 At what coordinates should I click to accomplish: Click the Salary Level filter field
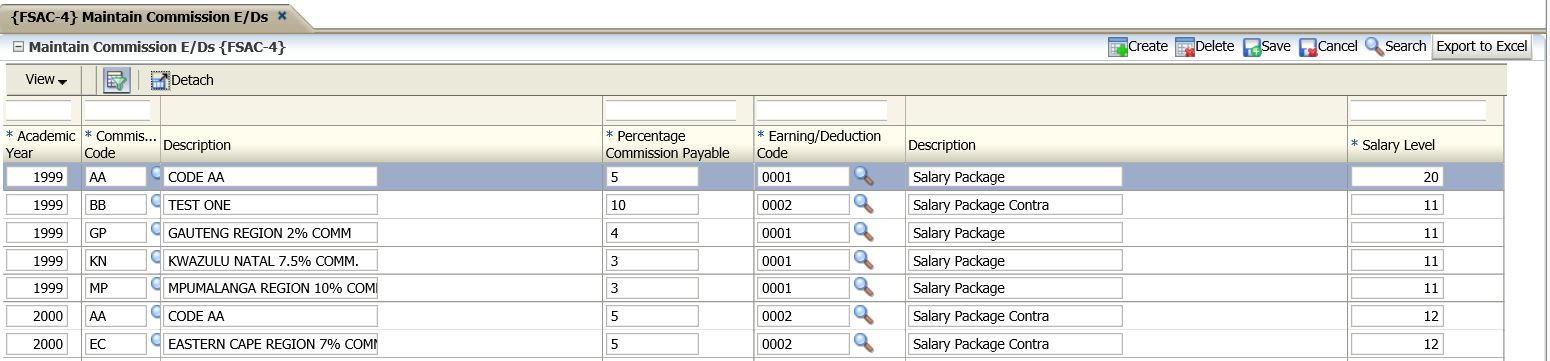(1418, 110)
